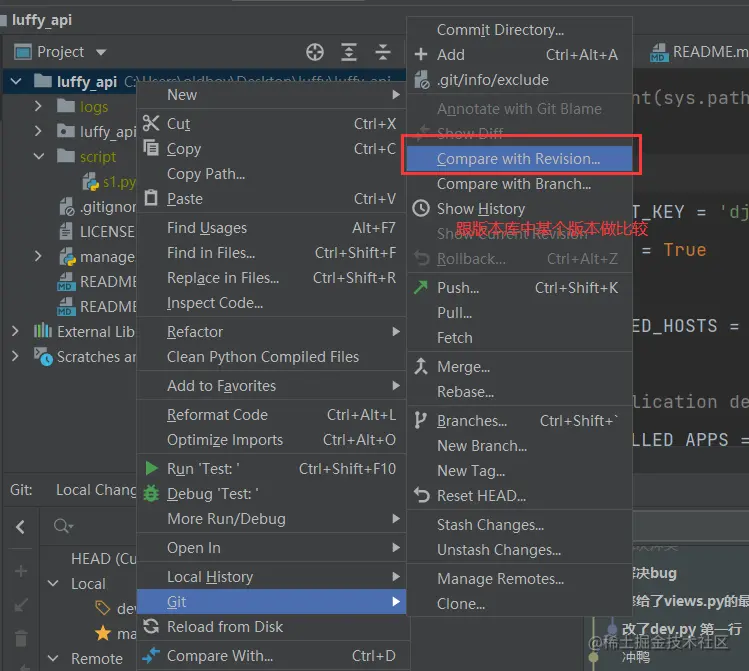
Task: Click the Copy icon in context menu
Action: (151, 148)
